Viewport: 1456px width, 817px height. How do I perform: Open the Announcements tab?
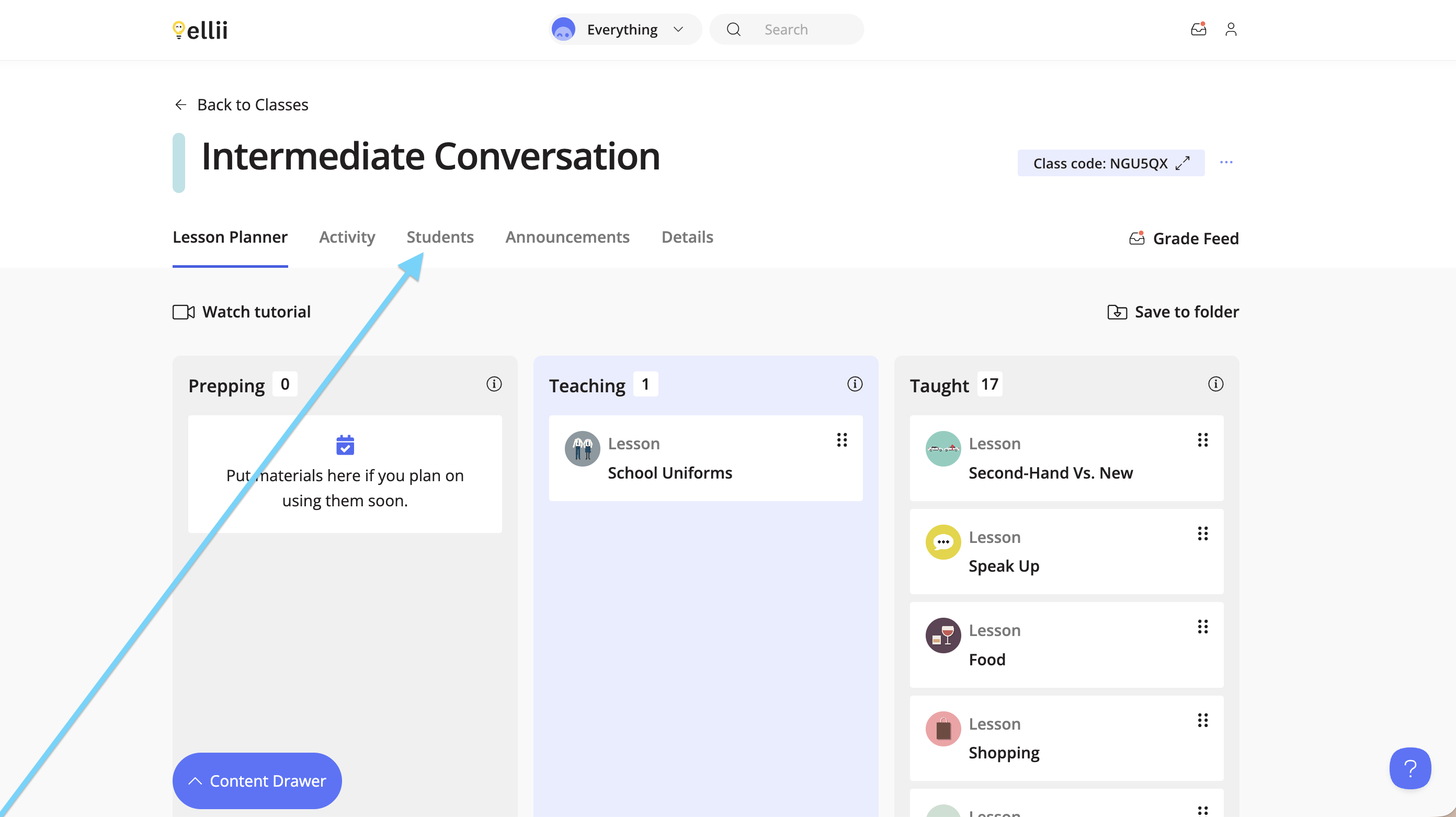[x=567, y=237]
